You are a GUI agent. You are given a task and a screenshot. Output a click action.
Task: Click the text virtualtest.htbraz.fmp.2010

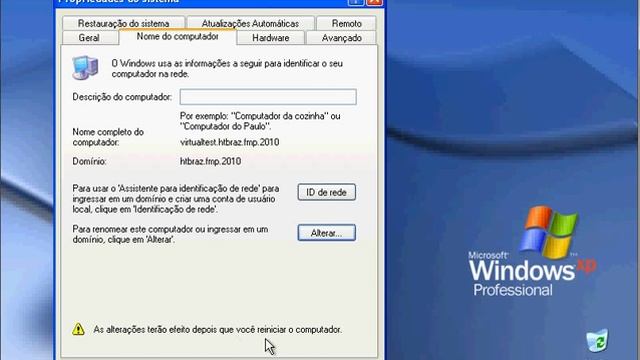click(230, 142)
